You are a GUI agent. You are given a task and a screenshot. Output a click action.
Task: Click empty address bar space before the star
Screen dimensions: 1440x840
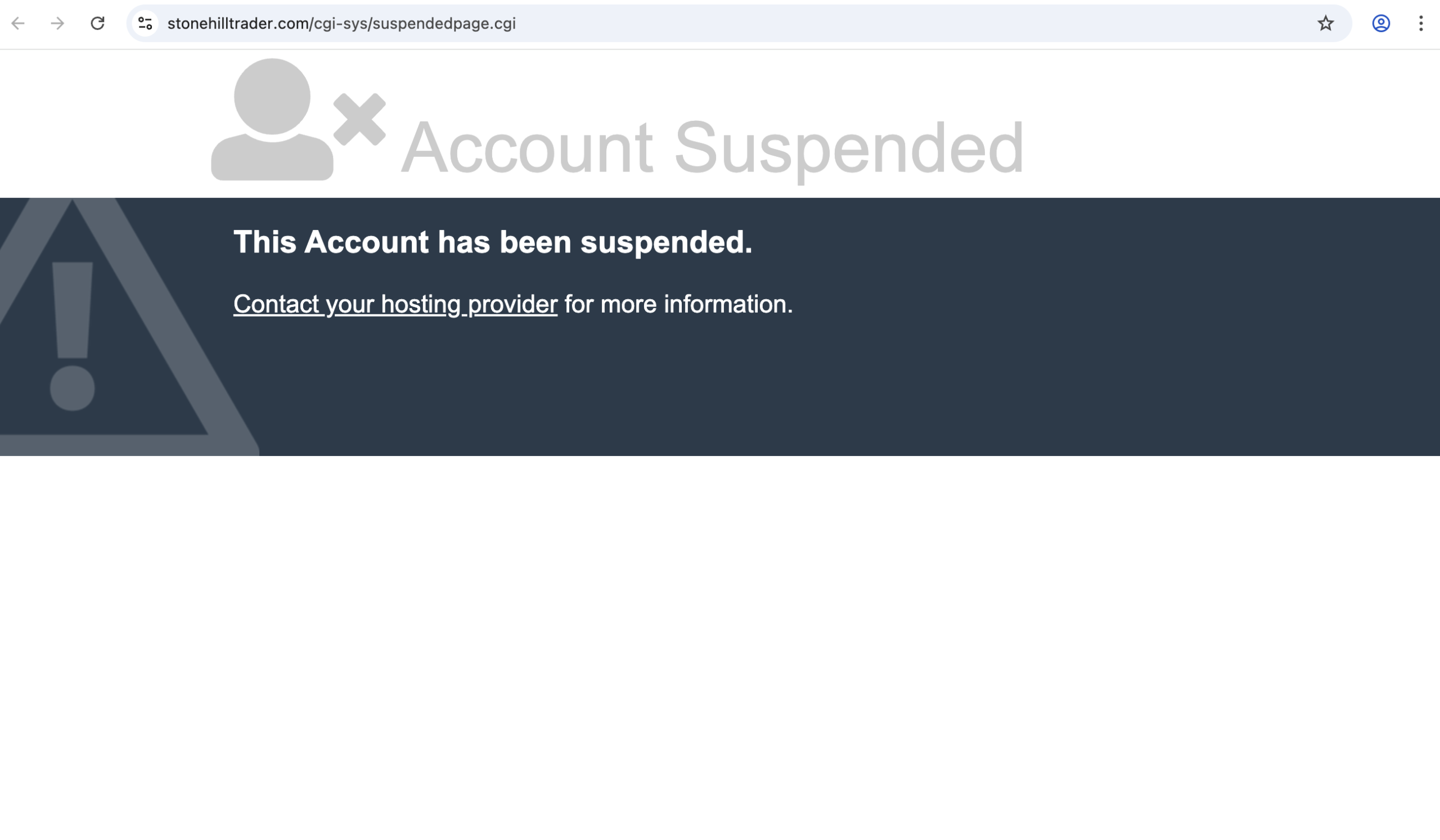pos(914,24)
